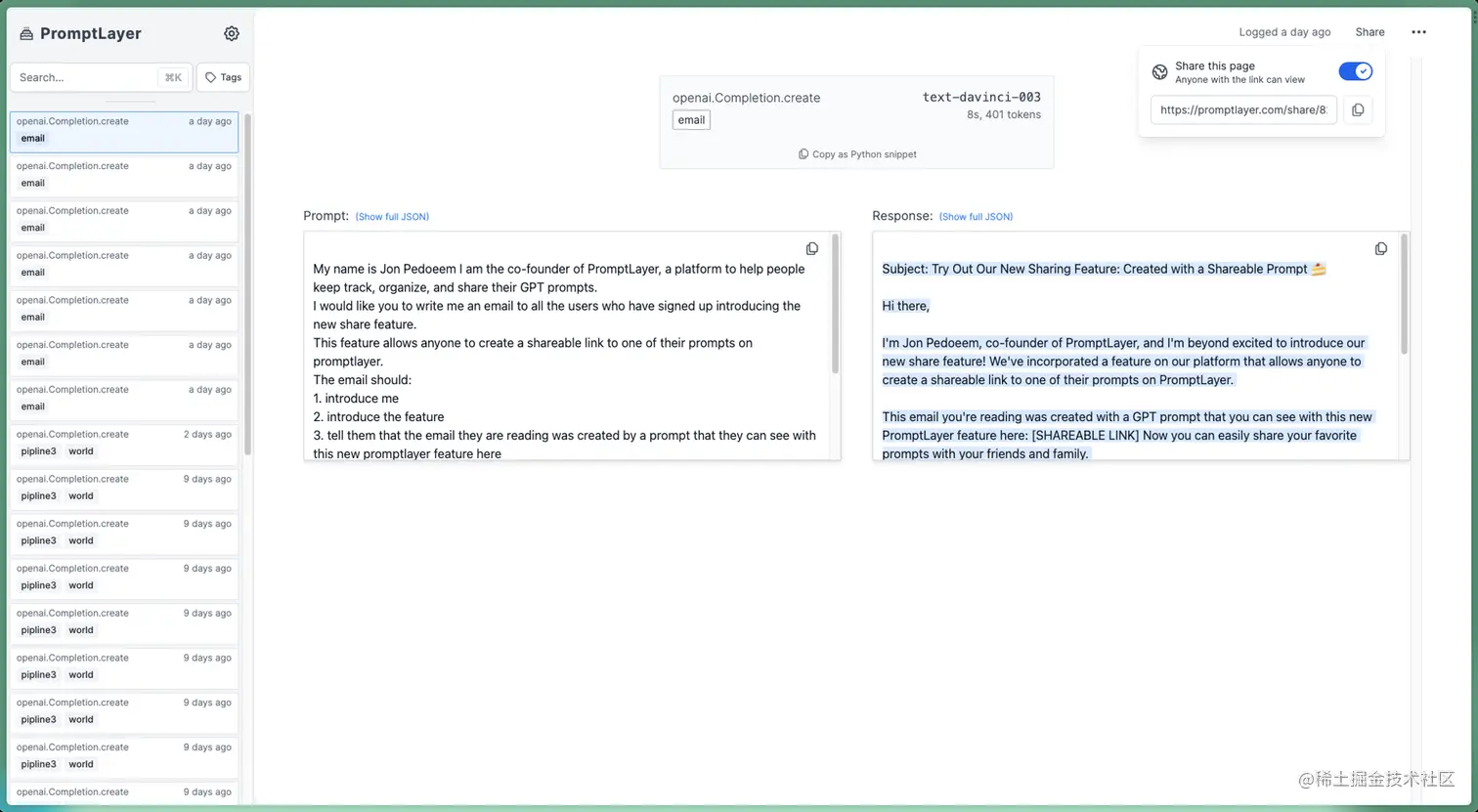Click the 'Logged a day ago' text
The width and height of the screenshot is (1478, 812).
coord(1284,32)
